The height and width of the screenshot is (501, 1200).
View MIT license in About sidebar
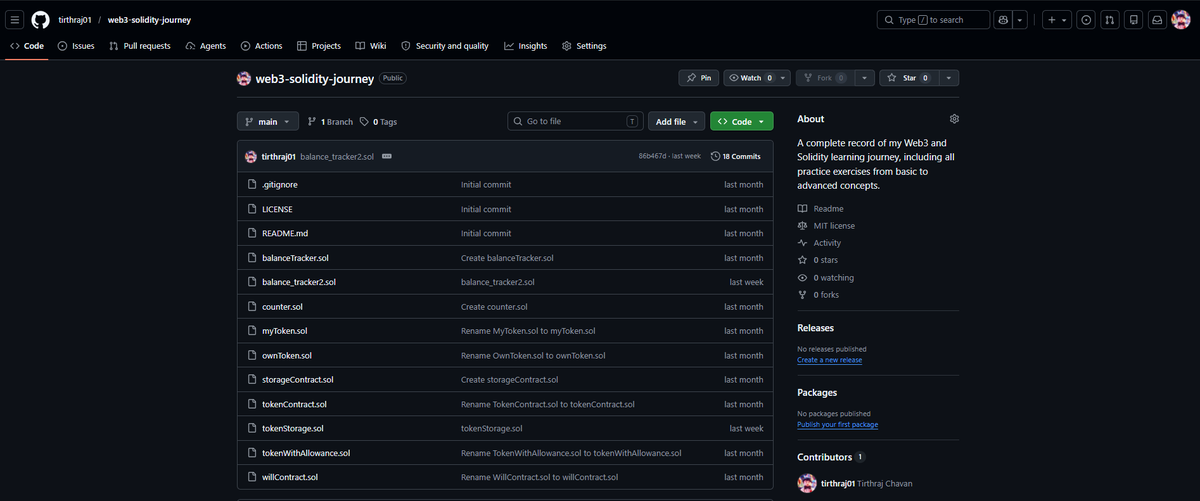click(x=826, y=226)
